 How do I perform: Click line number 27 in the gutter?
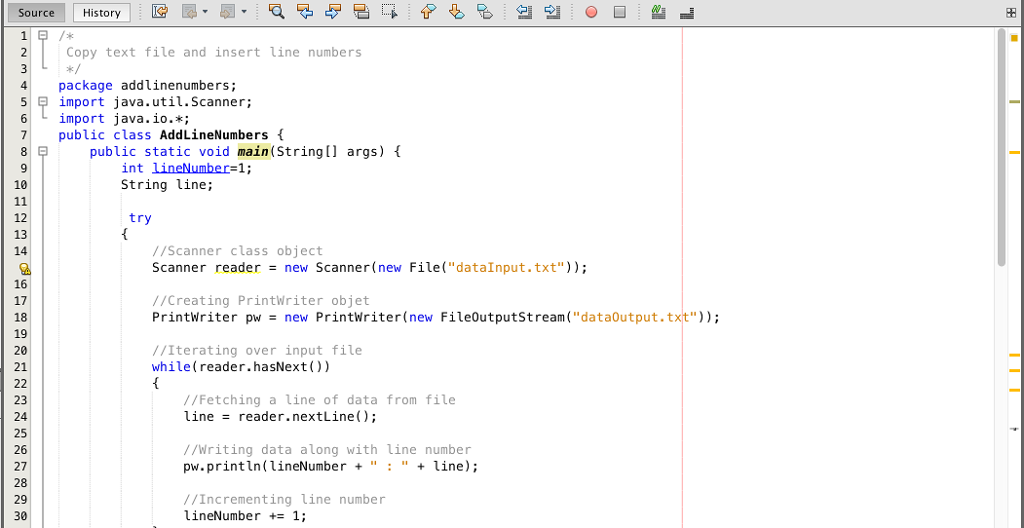click(x=20, y=467)
